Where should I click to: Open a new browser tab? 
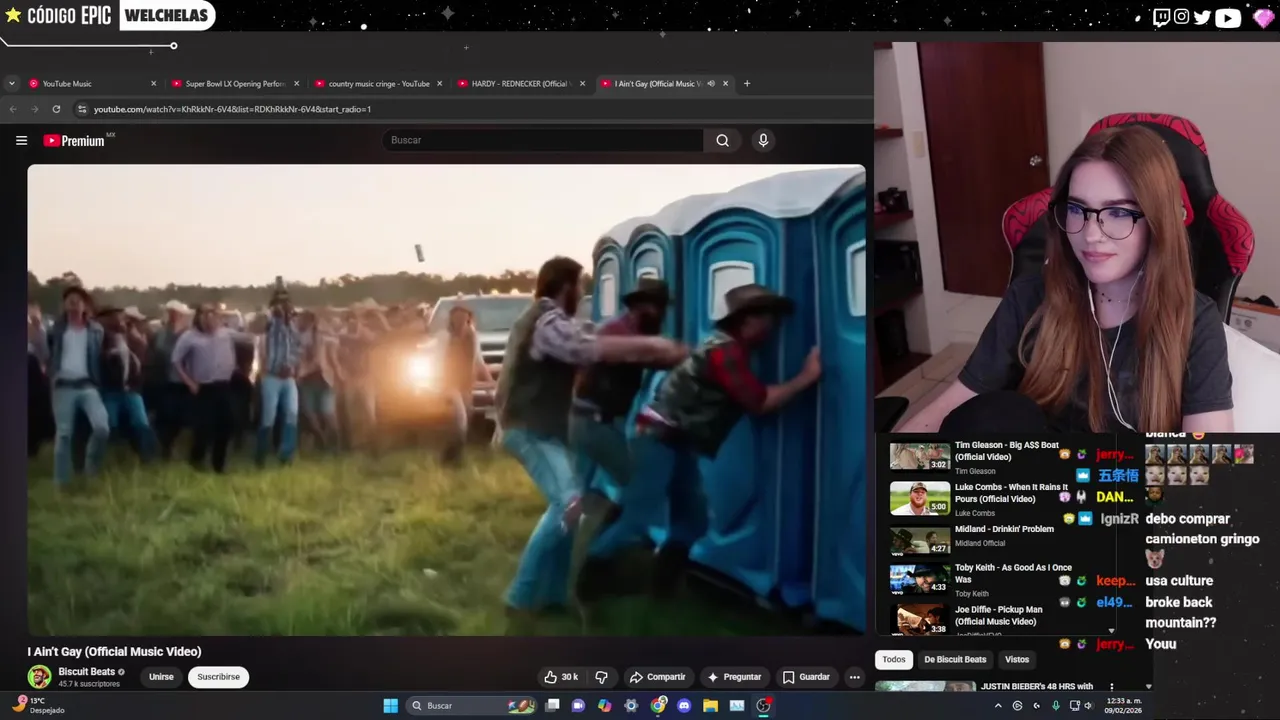(746, 84)
